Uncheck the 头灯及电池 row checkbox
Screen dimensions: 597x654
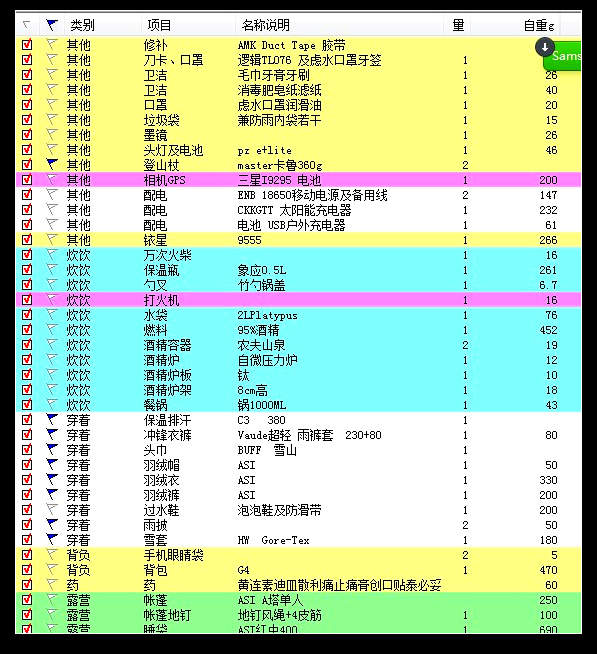tap(27, 150)
